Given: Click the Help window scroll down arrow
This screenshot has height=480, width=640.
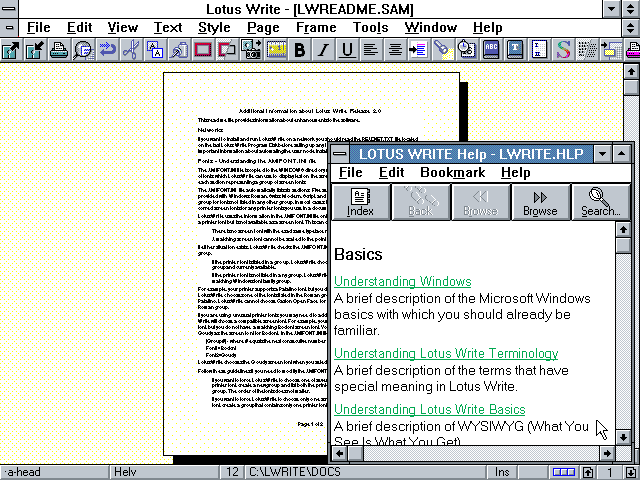Looking at the screenshot, I should 623,438.
